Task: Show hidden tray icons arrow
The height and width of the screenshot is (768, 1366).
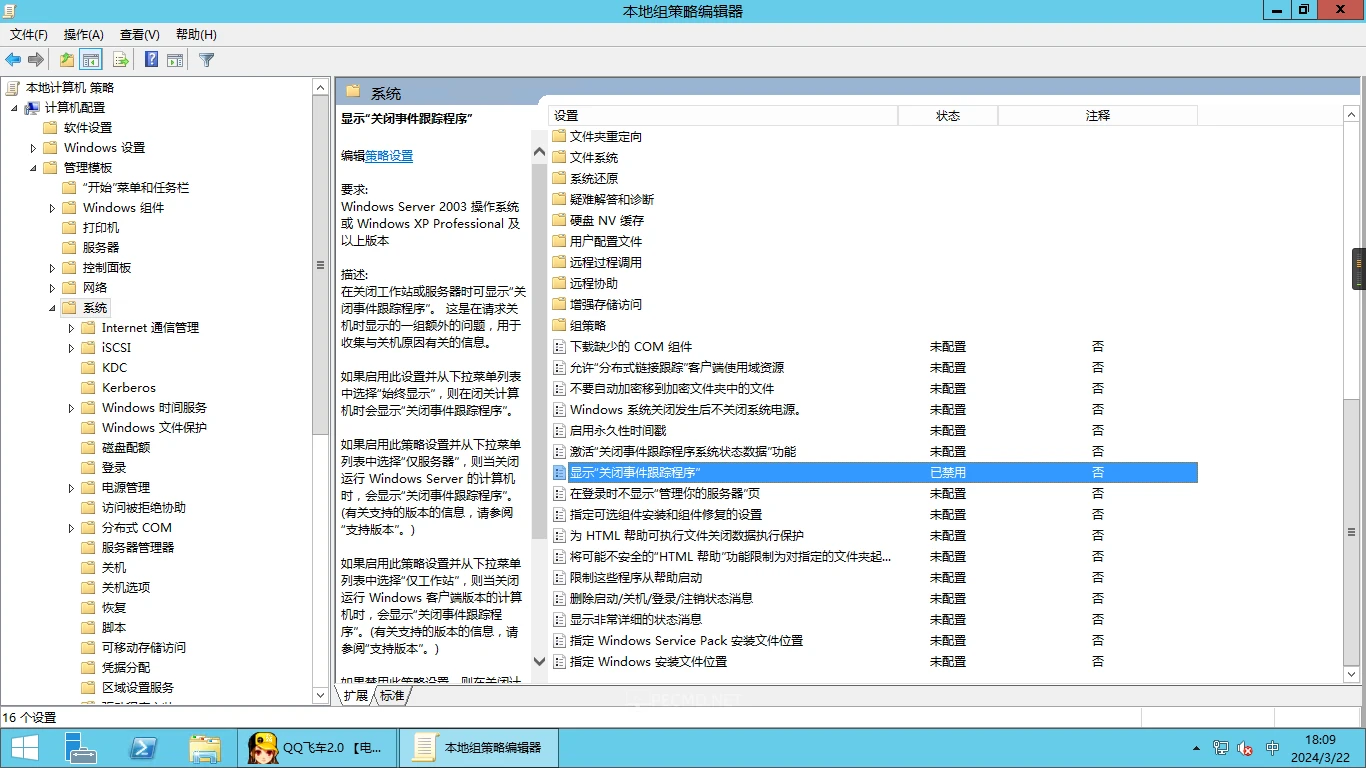Action: pyautogui.click(x=1197, y=748)
